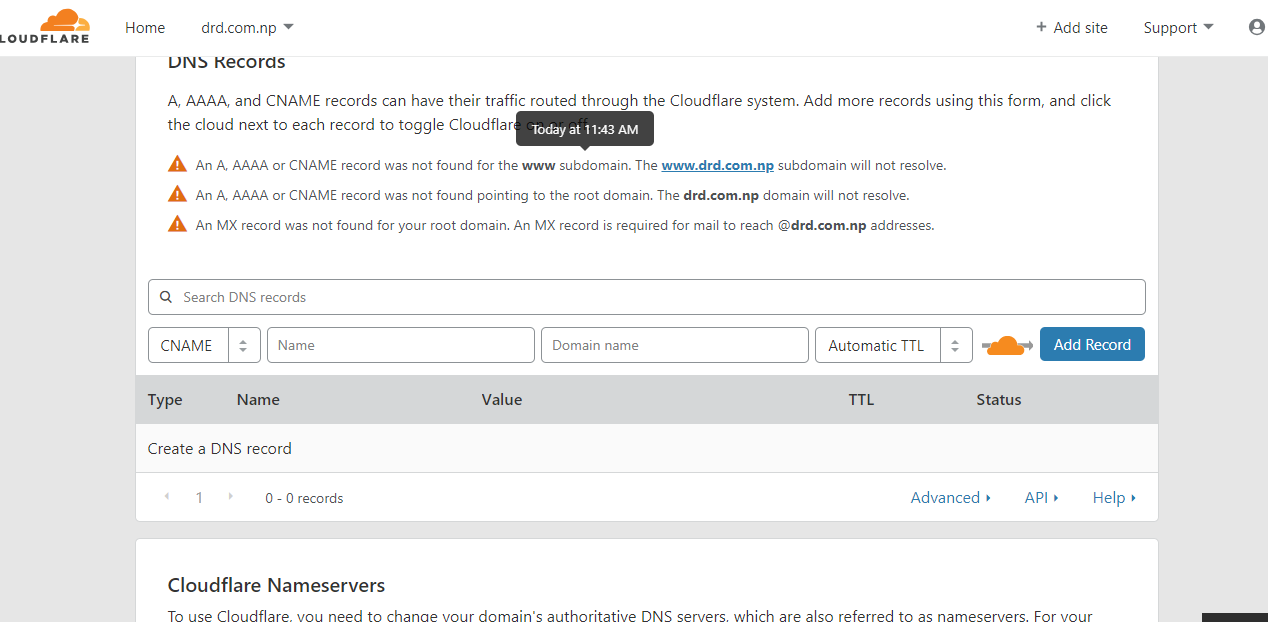This screenshot has width=1268, height=622.
Task: Click the Value column header
Action: (502, 399)
